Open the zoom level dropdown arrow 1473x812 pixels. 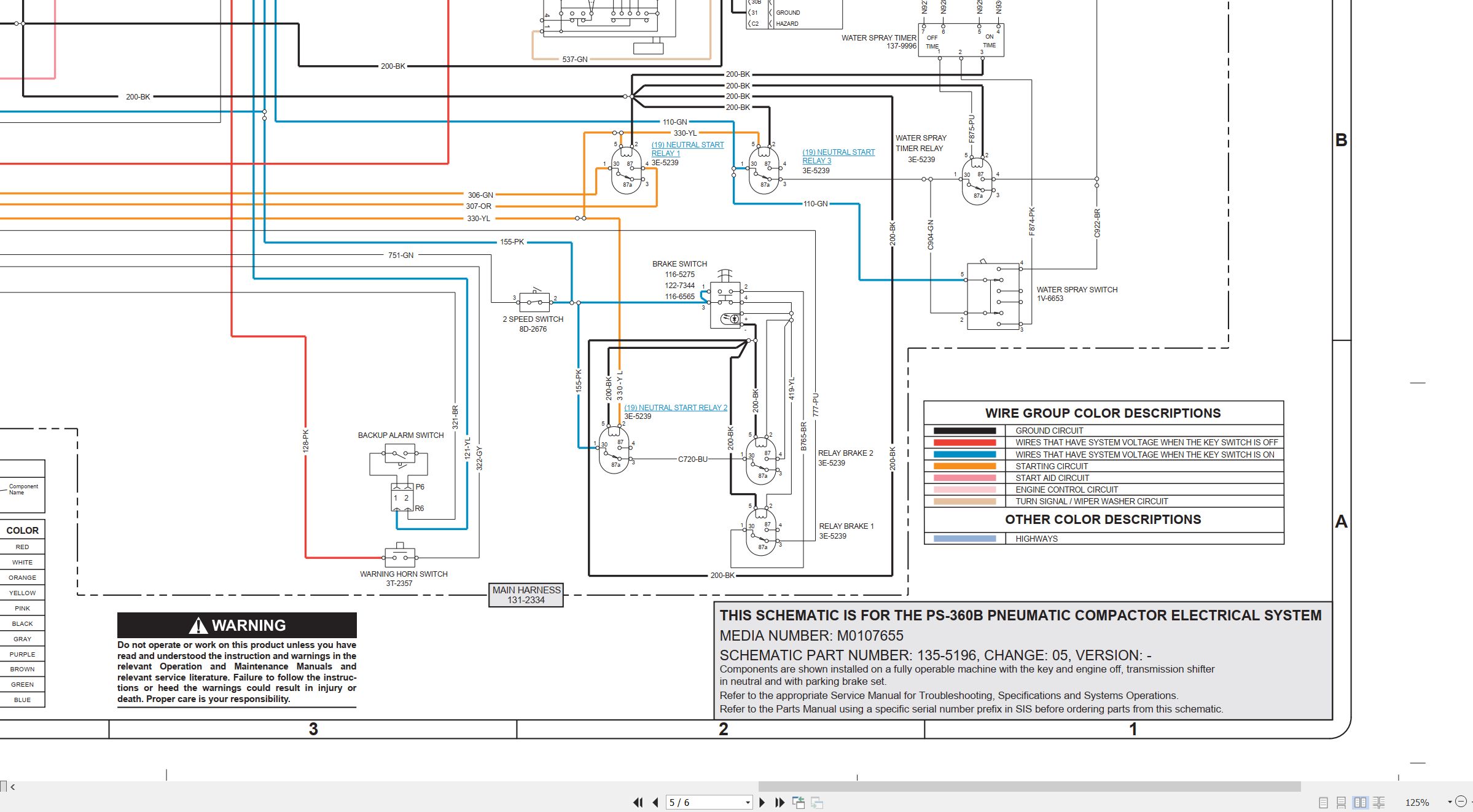pos(1450,802)
